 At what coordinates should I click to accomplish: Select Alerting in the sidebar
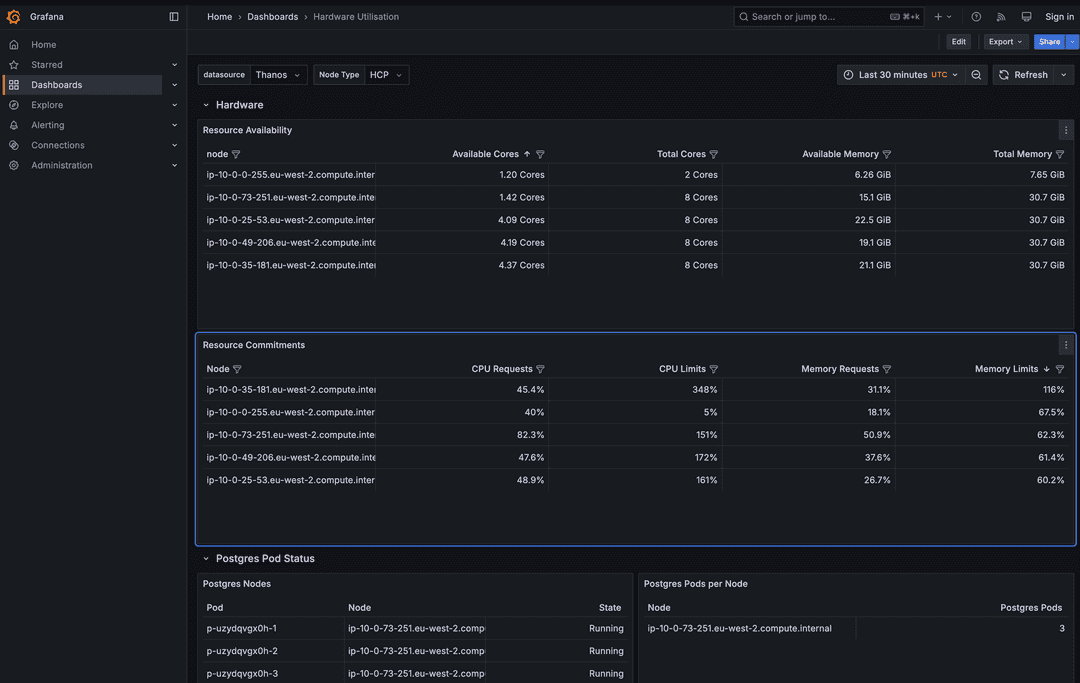tap(48, 124)
